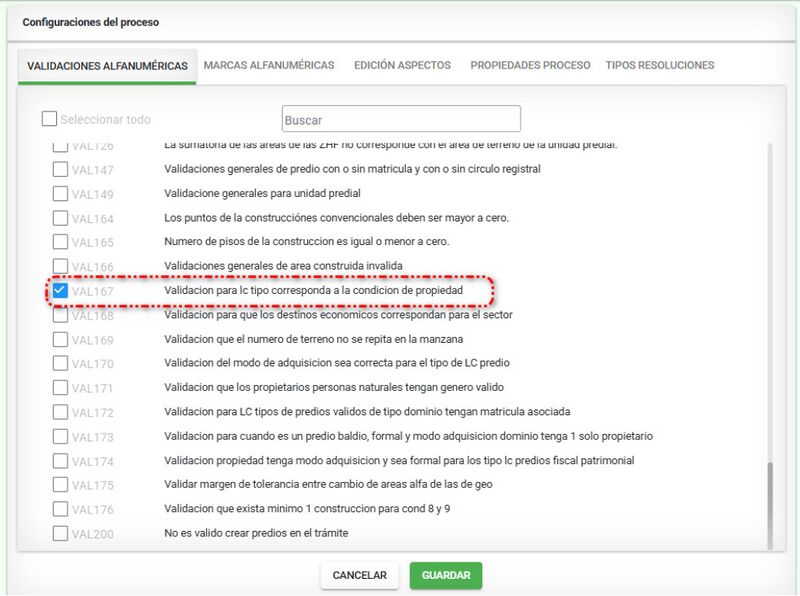Check the VAL200 checkbox
800x596 pixels.
coord(60,533)
